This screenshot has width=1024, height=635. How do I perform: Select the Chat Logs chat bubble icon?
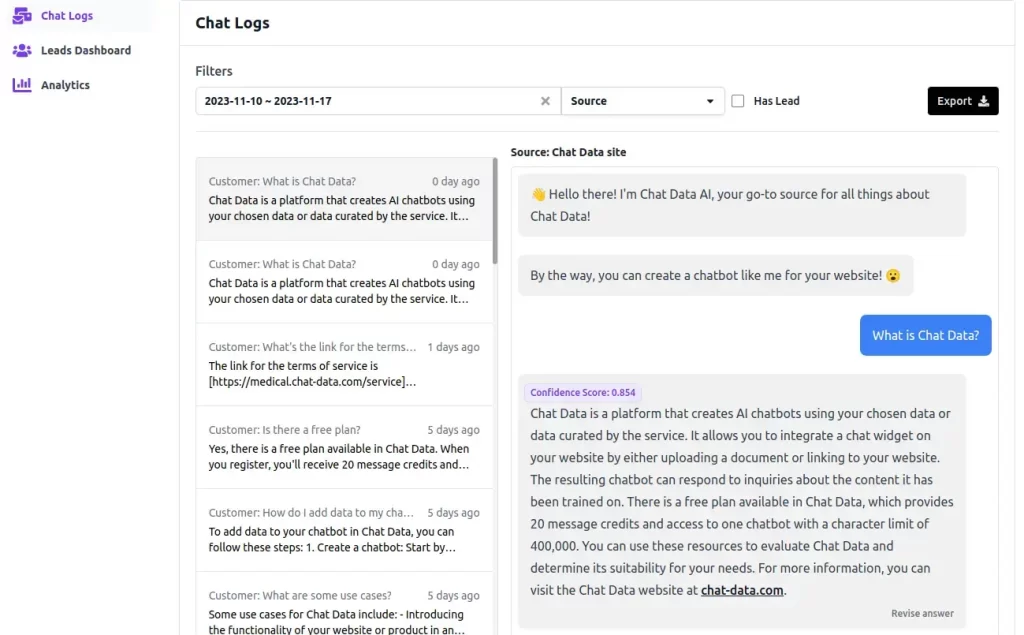(x=20, y=15)
